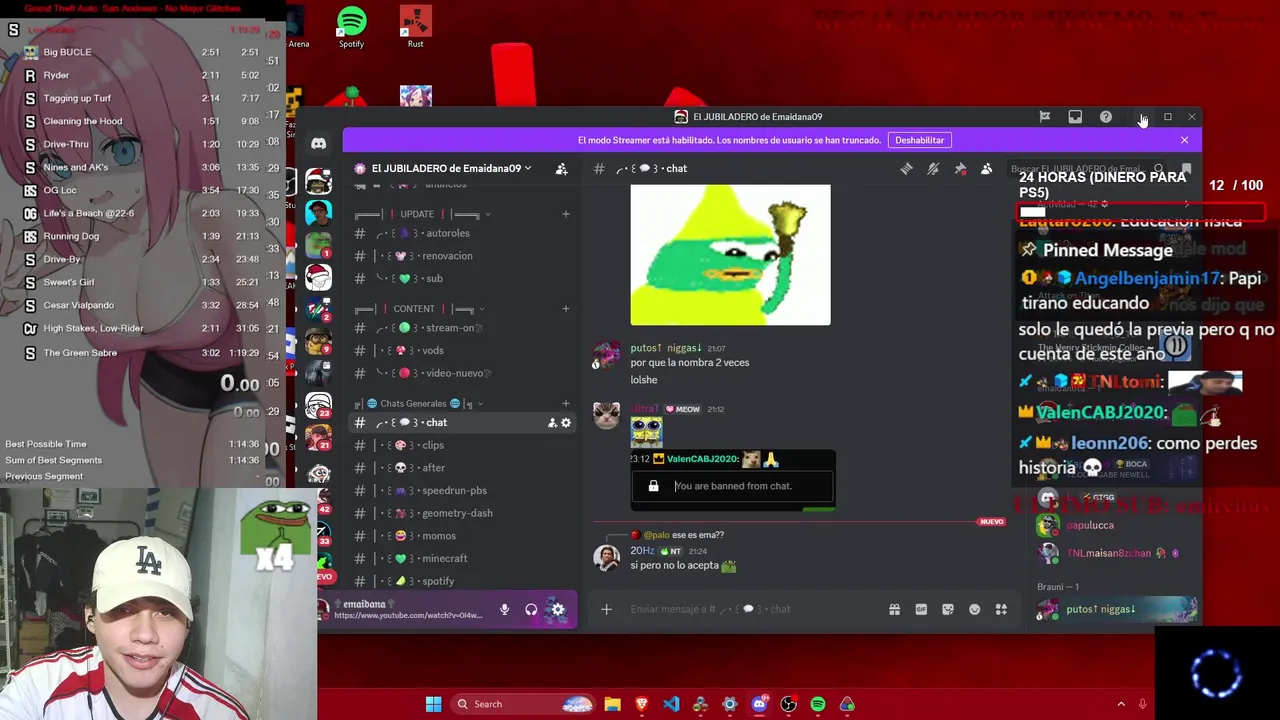Open the attach file plus button
The height and width of the screenshot is (720, 1280).
click(x=606, y=610)
